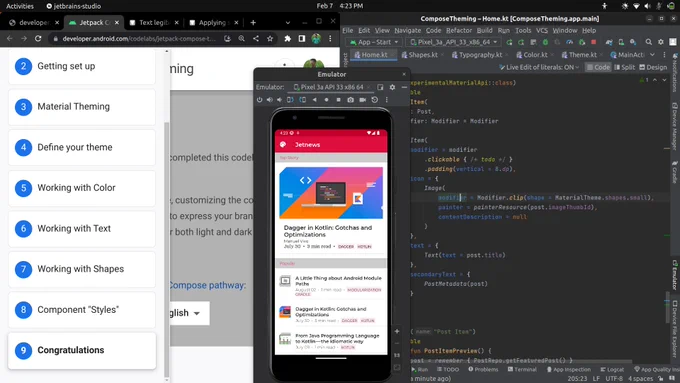This screenshot has height=383, width=680.
Task: Raise emulator volume with volume up icon
Action: [x=269, y=100]
